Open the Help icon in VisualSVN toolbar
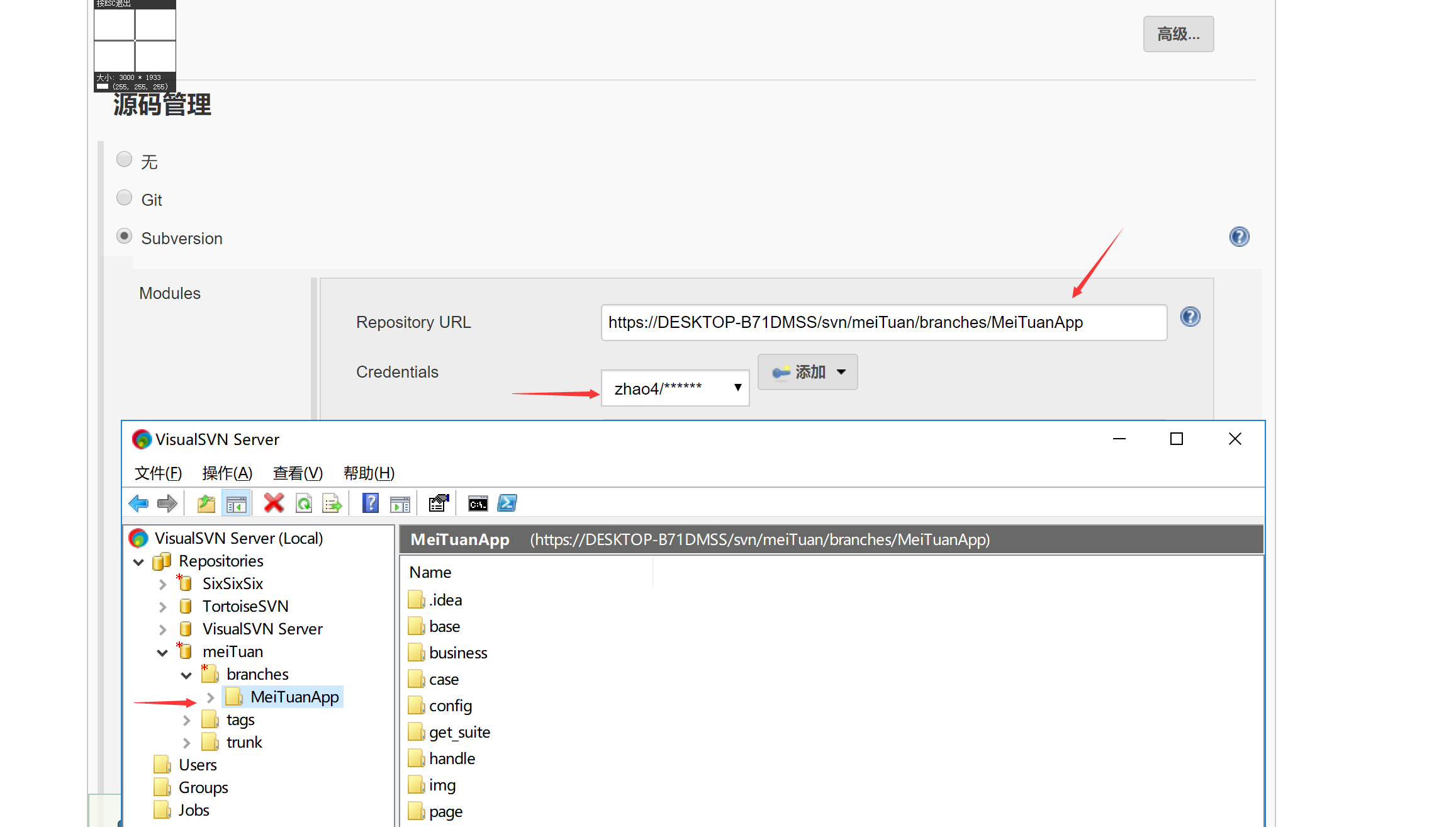This screenshot has width=1456, height=827. tap(371, 503)
